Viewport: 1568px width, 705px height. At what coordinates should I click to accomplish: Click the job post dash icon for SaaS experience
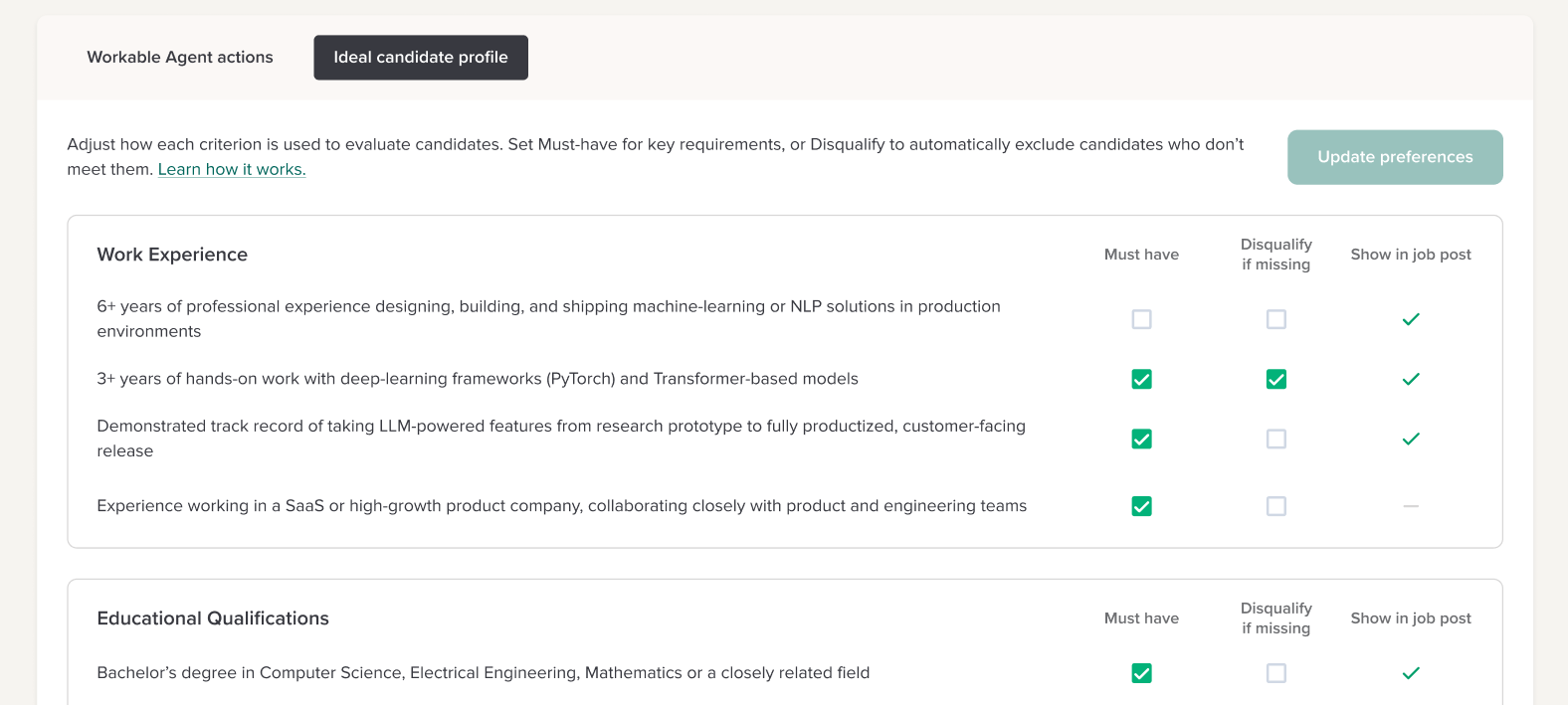click(1410, 506)
